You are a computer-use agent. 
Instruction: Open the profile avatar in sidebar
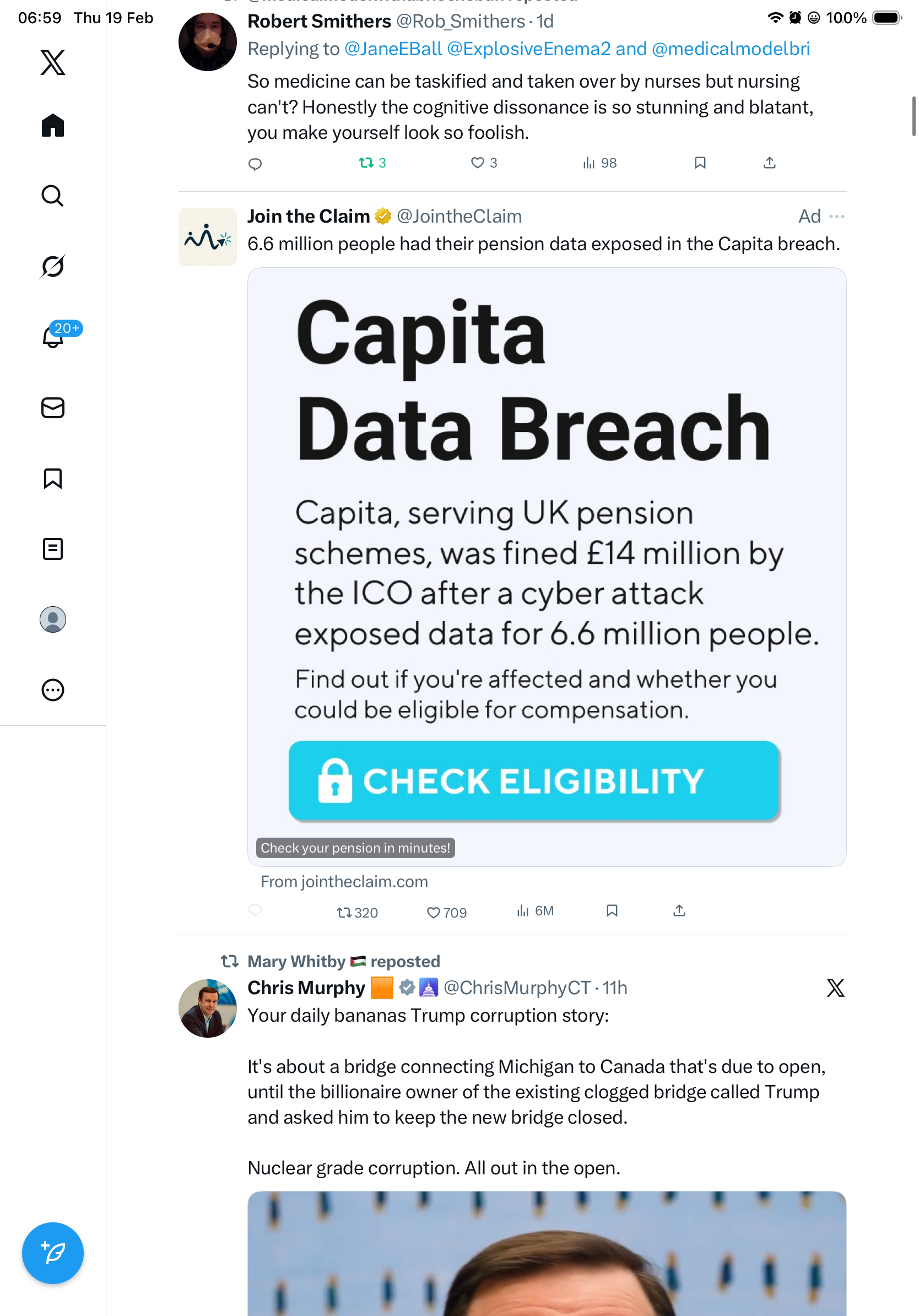(x=53, y=619)
